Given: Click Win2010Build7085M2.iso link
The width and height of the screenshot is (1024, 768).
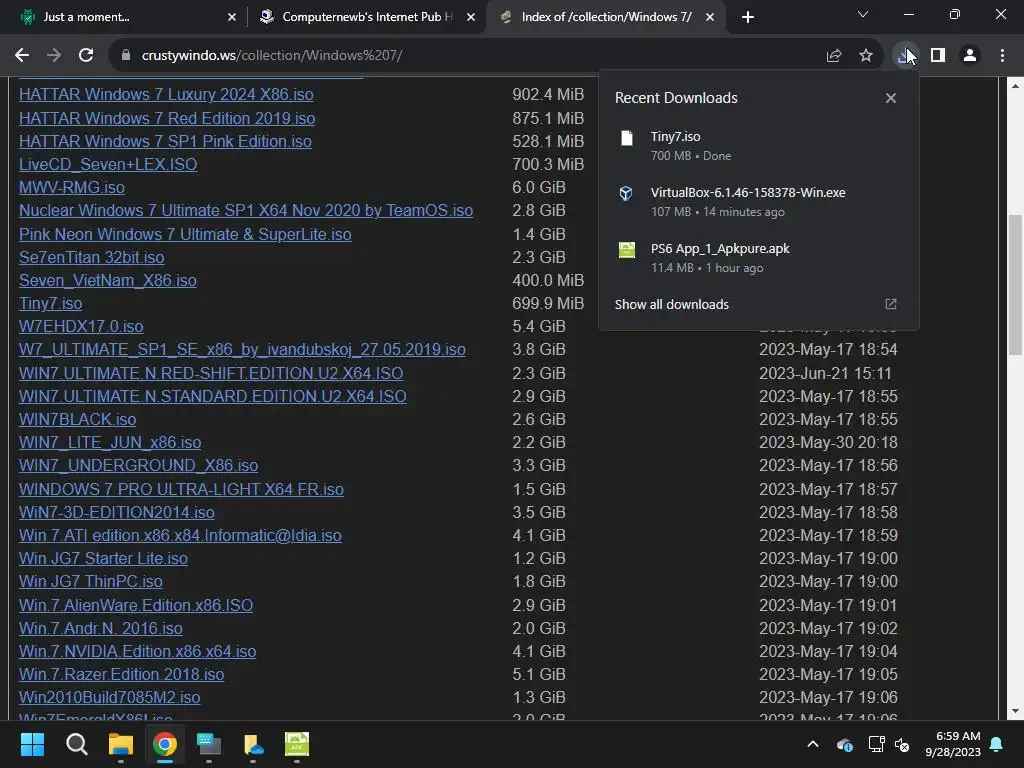Looking at the screenshot, I should pos(109,697).
